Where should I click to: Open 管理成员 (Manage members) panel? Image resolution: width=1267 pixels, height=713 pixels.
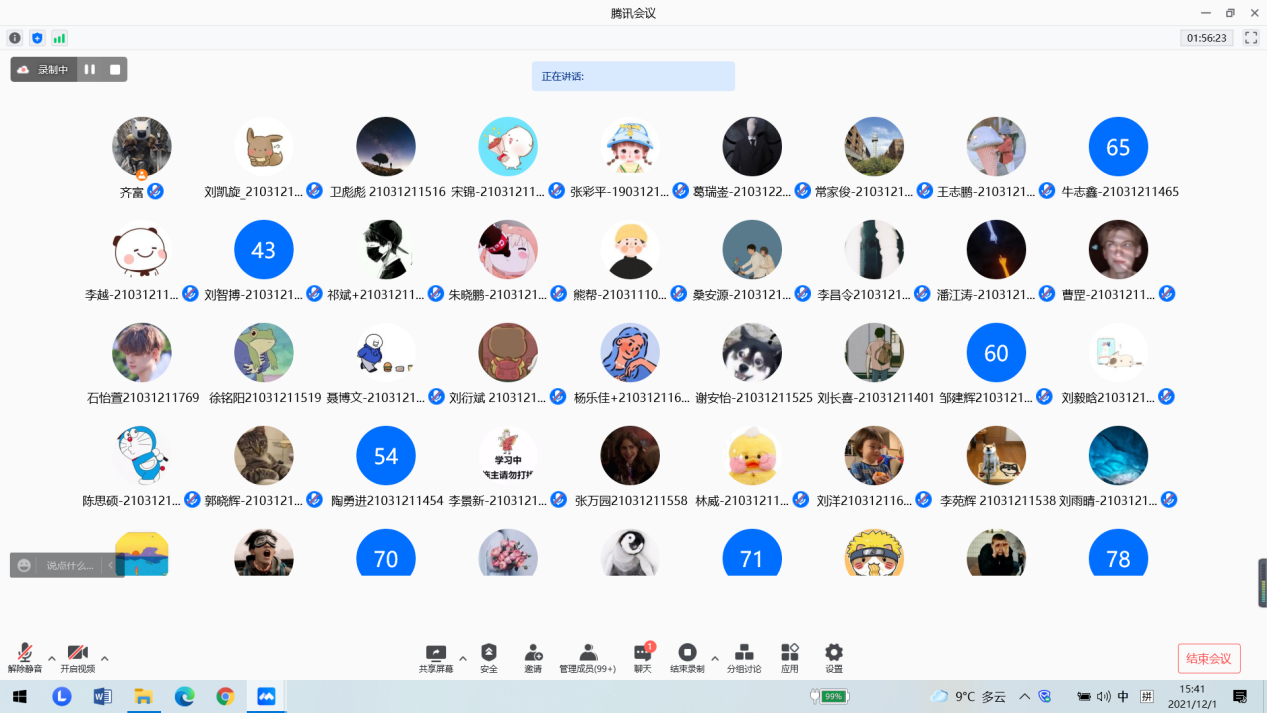[x=587, y=653]
